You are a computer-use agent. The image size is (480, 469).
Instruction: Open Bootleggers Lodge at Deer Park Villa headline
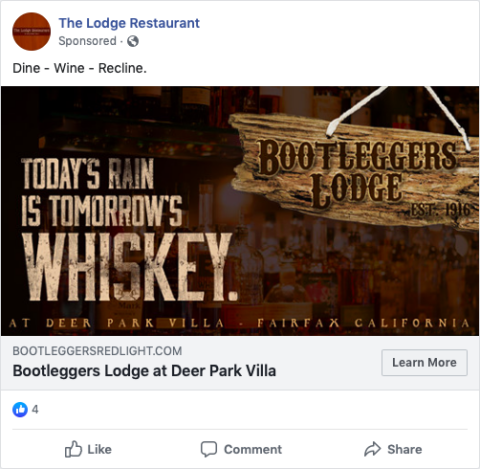(144, 371)
